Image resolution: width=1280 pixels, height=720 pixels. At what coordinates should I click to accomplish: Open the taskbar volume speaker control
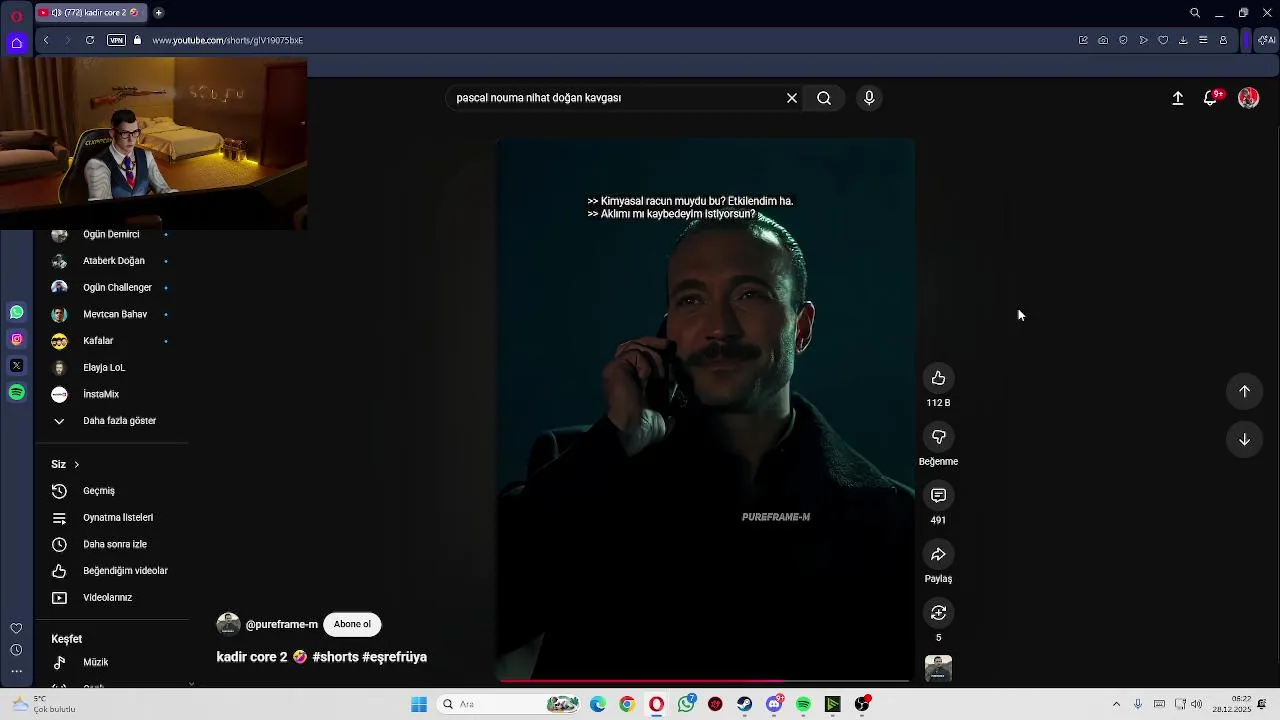click(x=1197, y=705)
